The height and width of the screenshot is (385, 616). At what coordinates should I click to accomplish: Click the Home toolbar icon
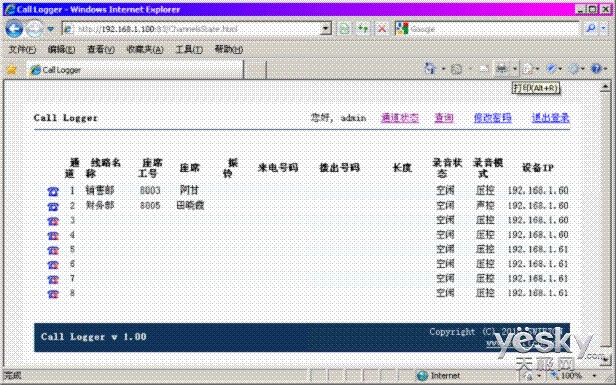431,69
